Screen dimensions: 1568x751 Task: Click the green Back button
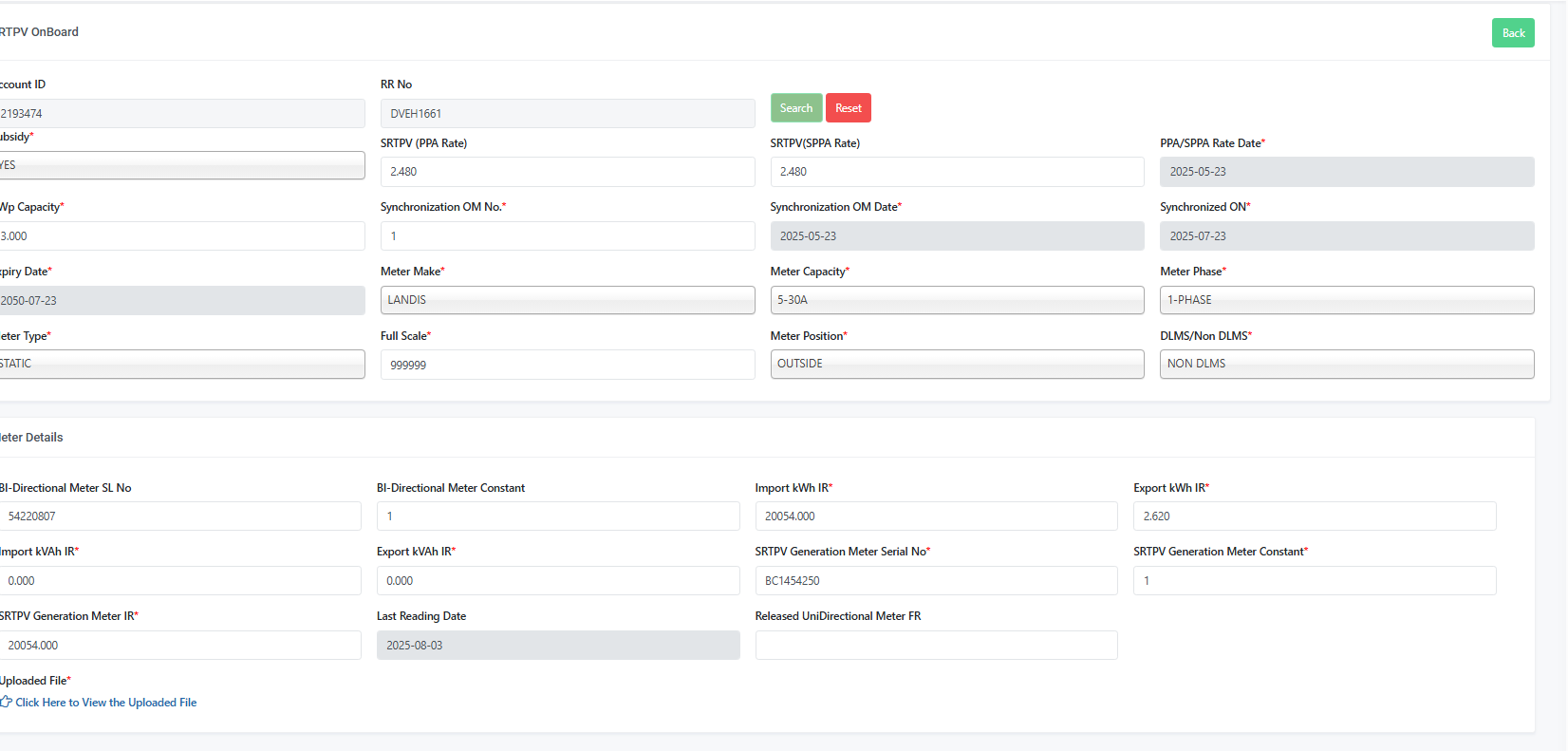pos(1512,33)
